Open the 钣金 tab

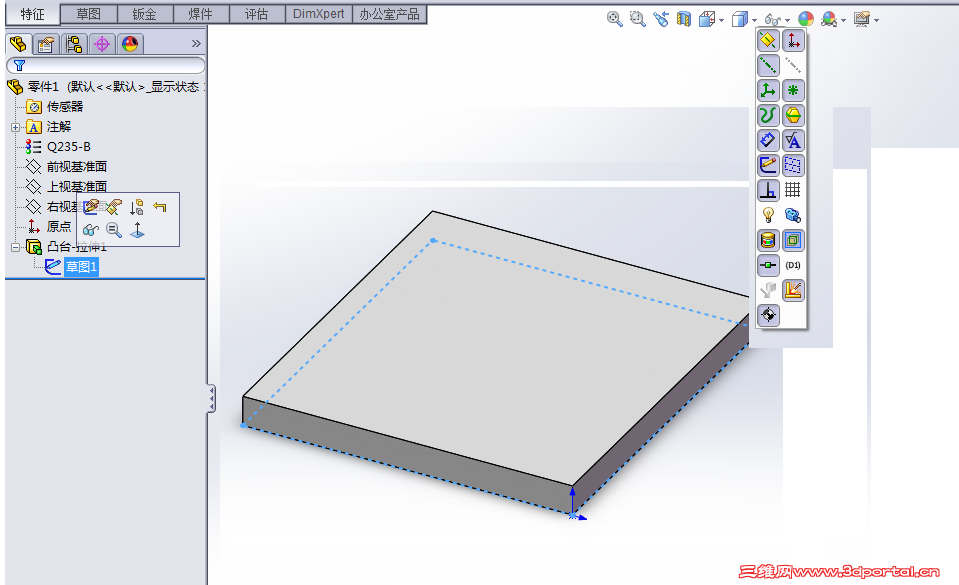144,14
